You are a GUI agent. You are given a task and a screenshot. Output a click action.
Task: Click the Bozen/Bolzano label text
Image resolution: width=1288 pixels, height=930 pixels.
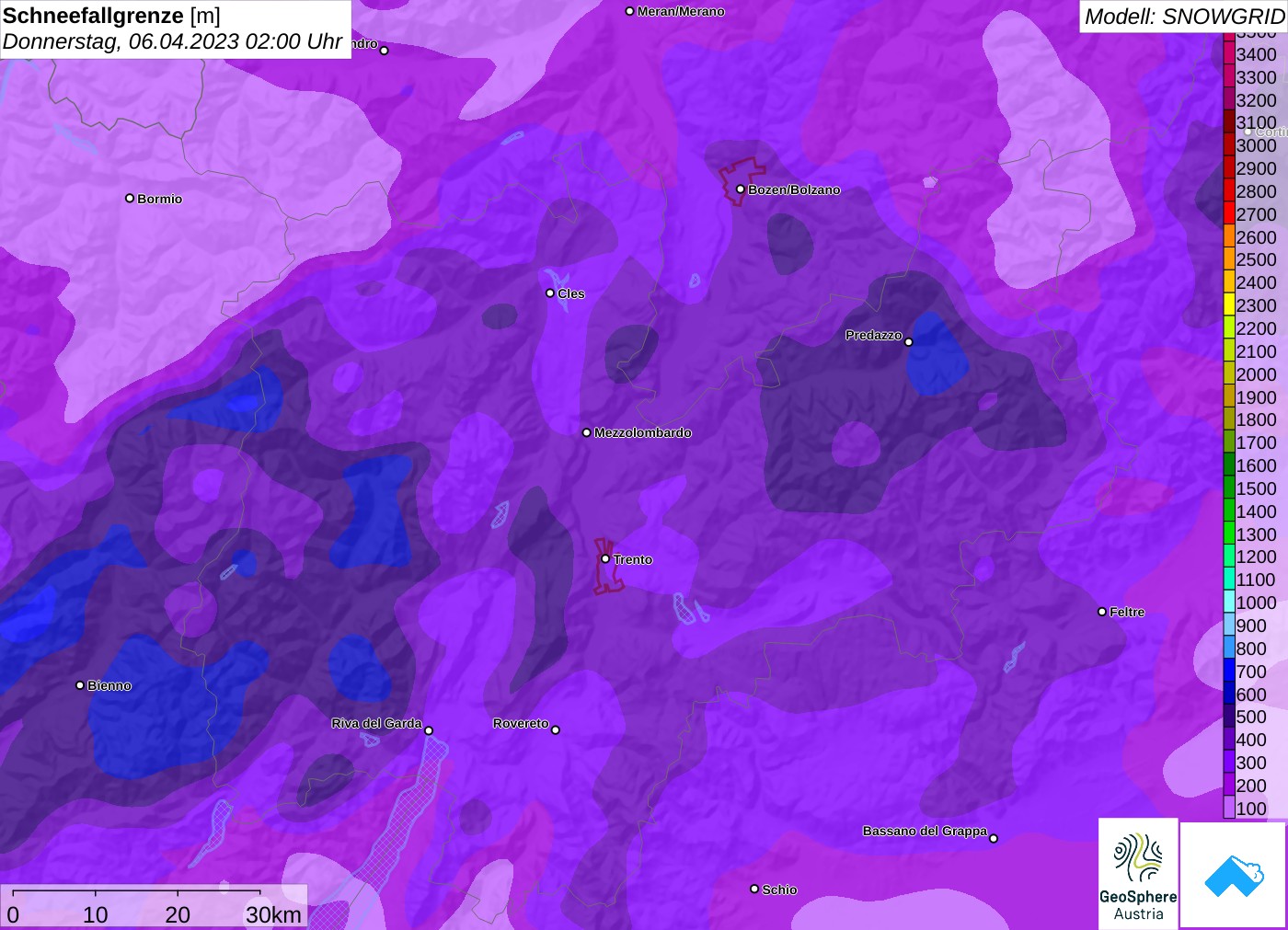tap(794, 189)
